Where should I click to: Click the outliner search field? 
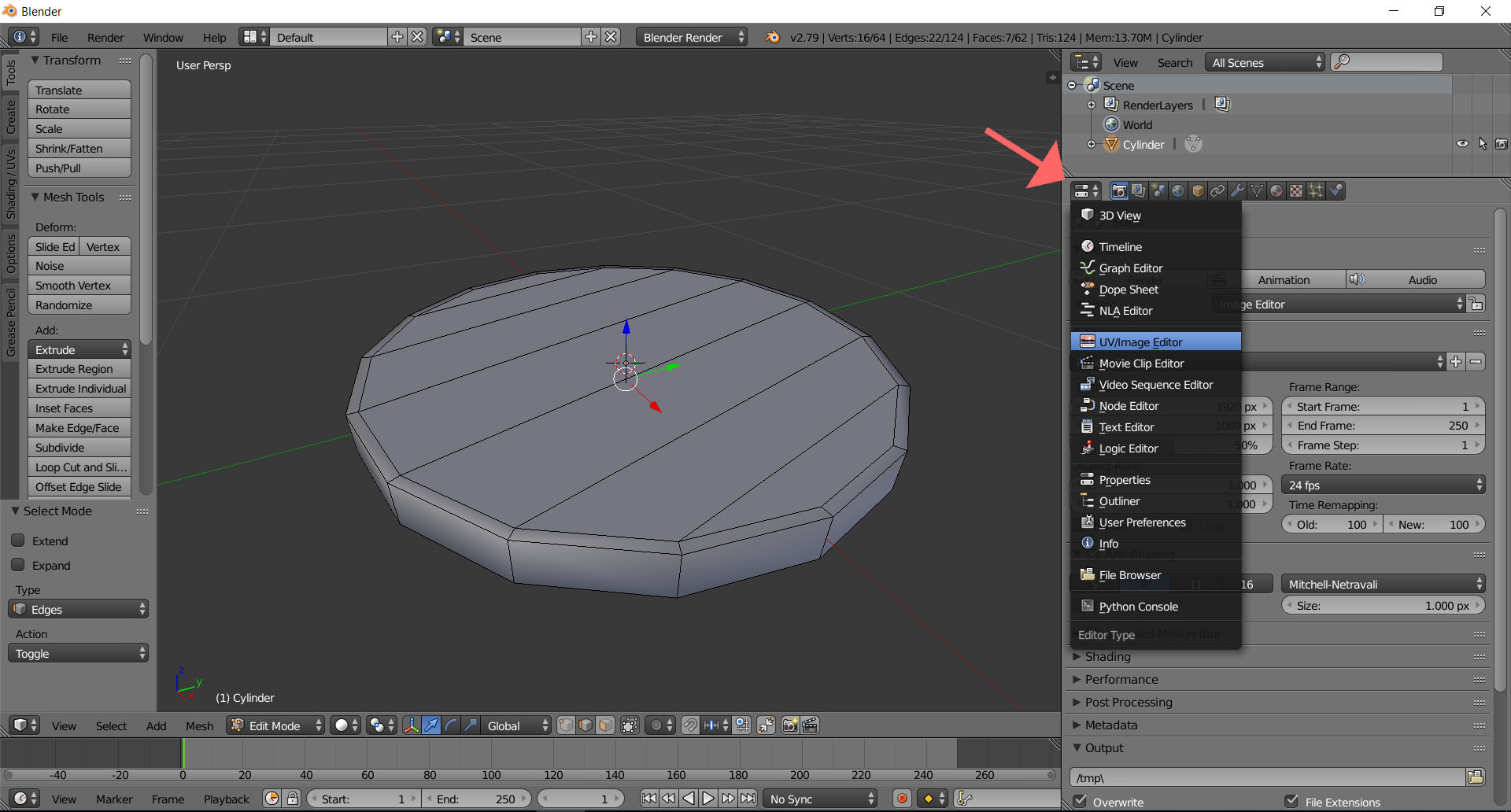click(x=1387, y=62)
